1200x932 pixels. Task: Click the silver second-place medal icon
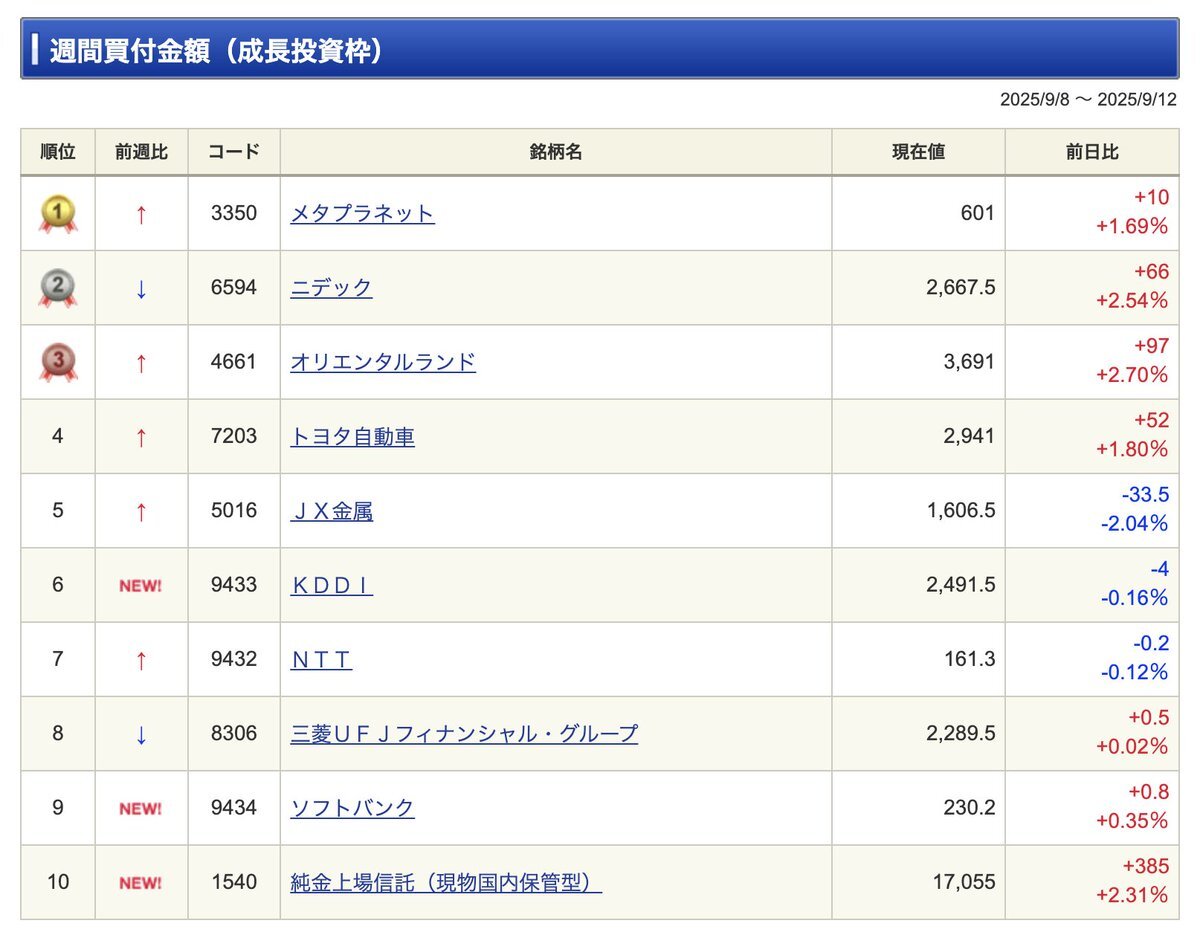pos(58,288)
